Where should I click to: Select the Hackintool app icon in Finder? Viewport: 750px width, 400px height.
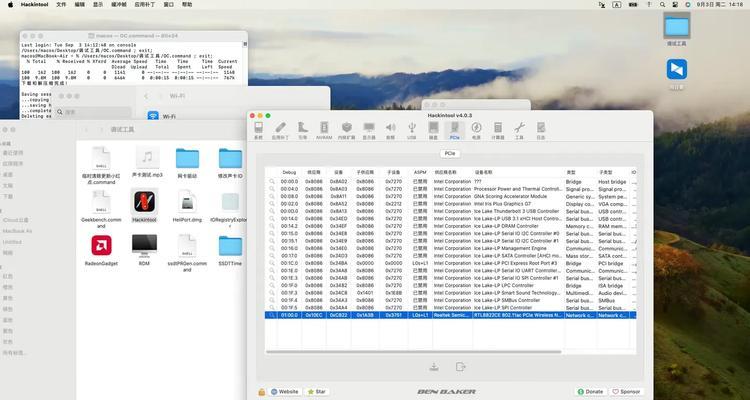click(x=144, y=201)
